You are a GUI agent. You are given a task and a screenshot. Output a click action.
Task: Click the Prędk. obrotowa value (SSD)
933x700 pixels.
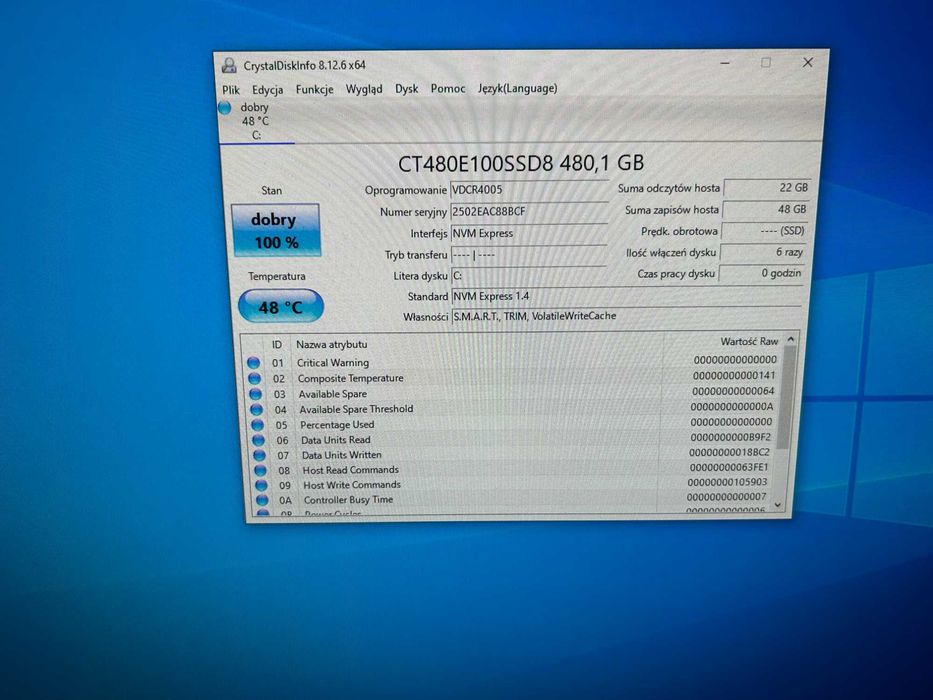pyautogui.click(x=764, y=231)
